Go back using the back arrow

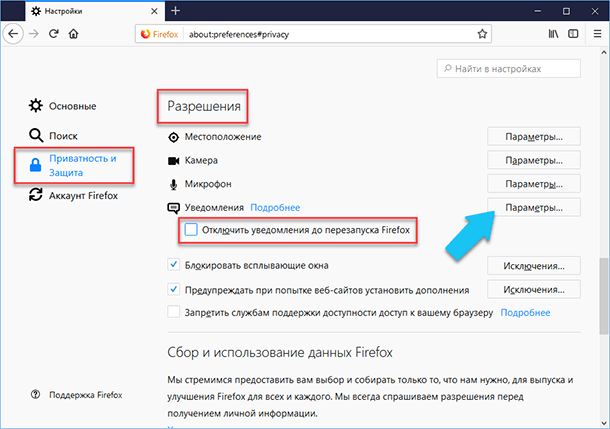click(13, 34)
